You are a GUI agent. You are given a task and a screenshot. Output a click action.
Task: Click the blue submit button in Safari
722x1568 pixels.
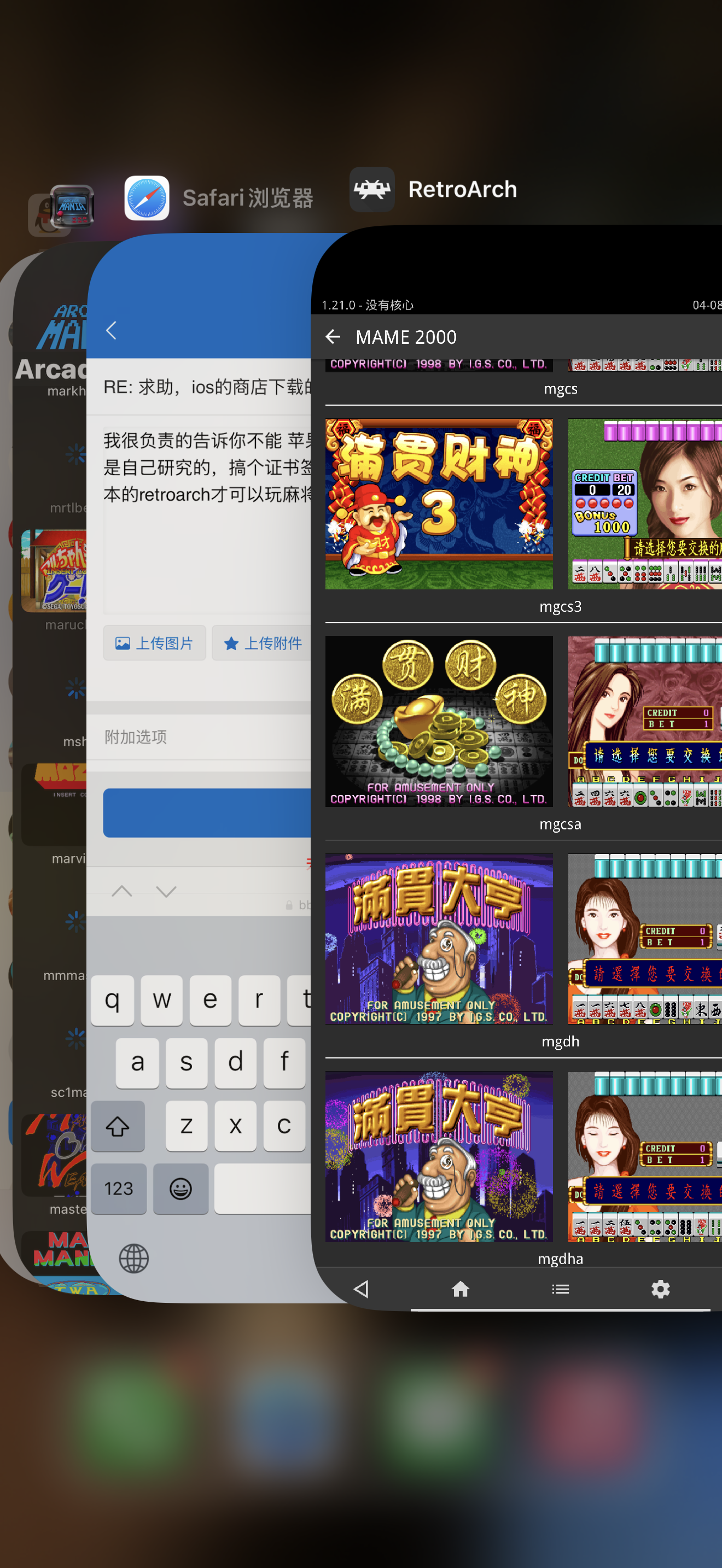click(x=207, y=812)
